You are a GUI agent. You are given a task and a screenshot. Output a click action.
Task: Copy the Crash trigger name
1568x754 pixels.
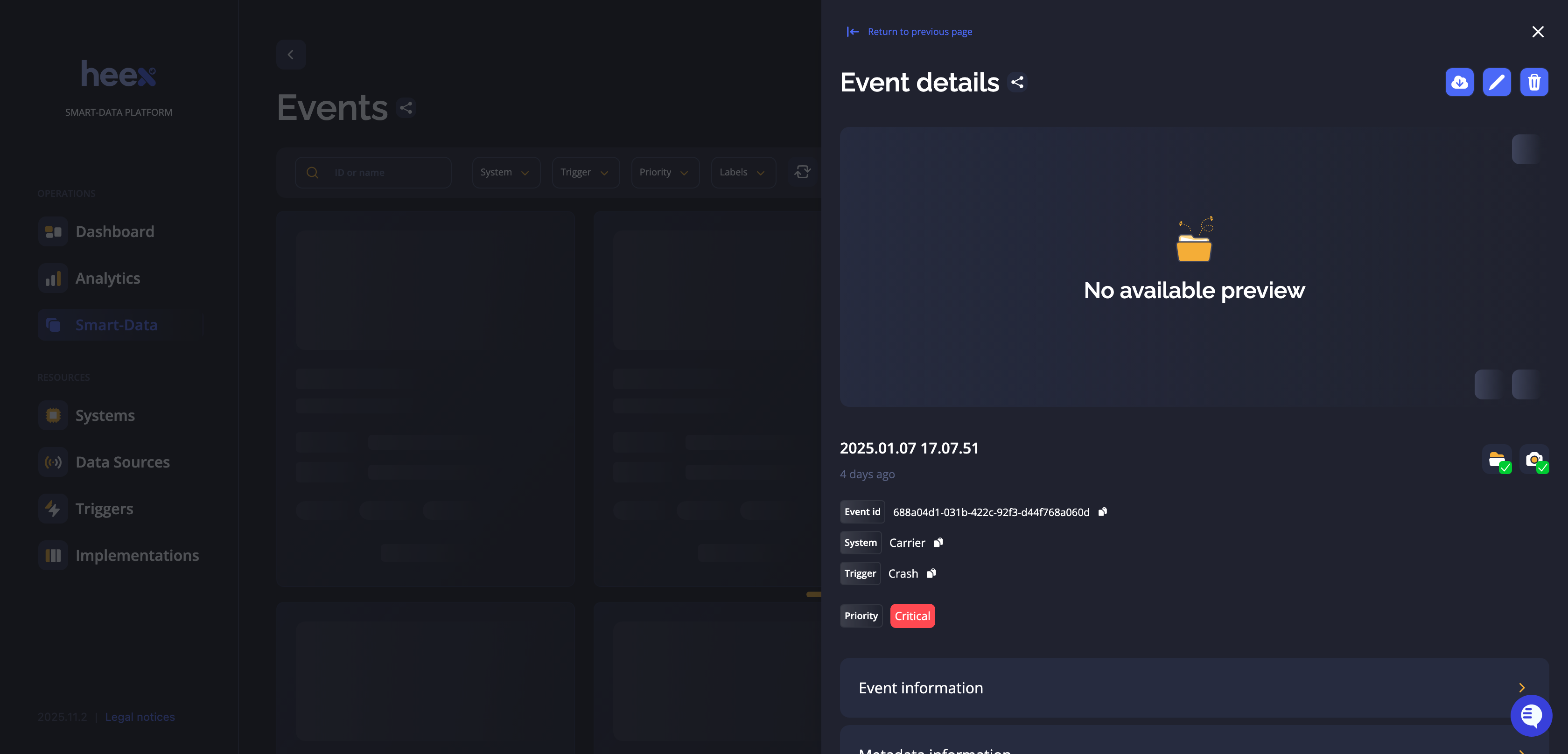point(931,573)
